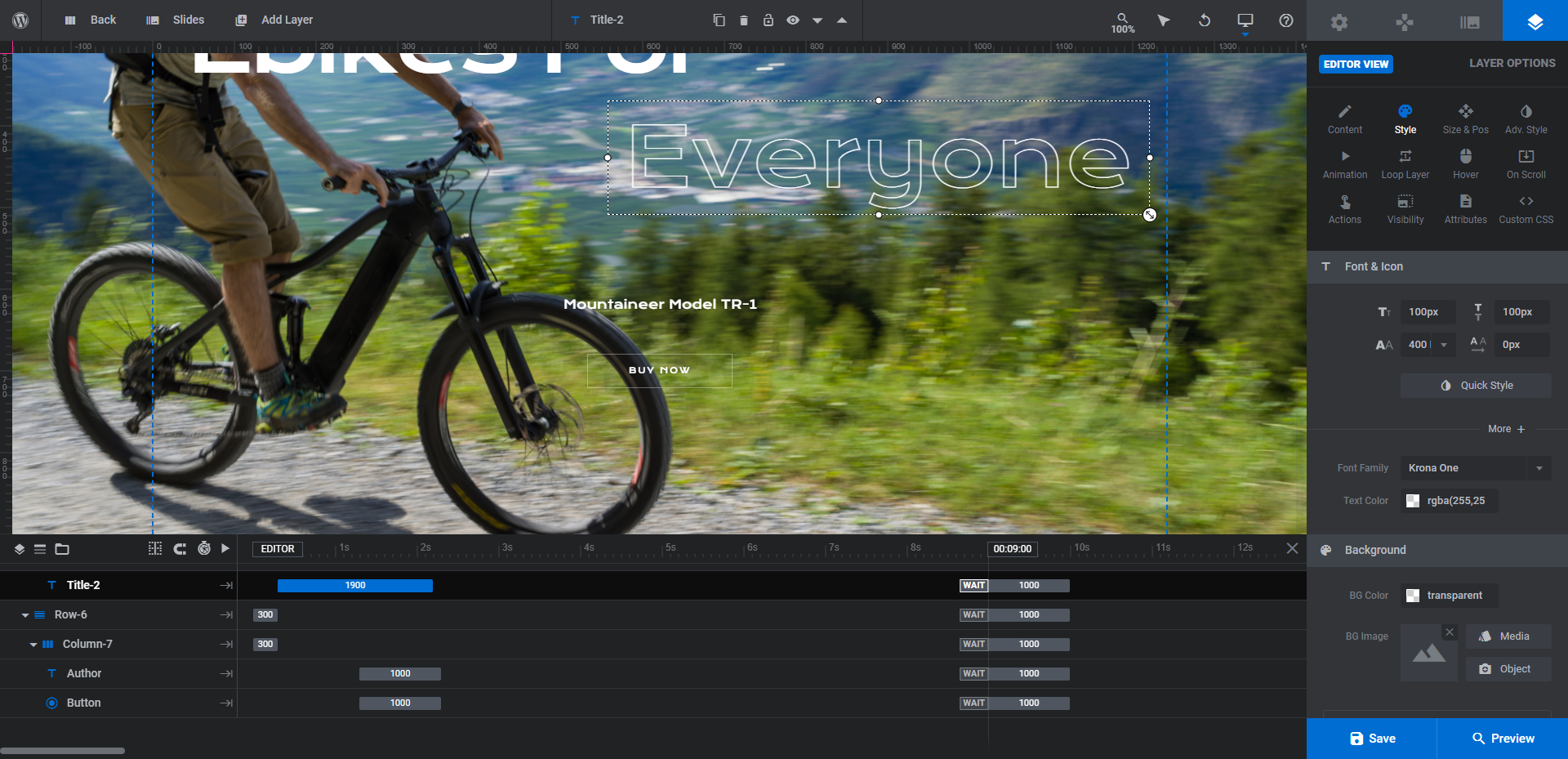Open the Preview
Image resolution: width=1568 pixels, height=759 pixels.
(1503, 739)
